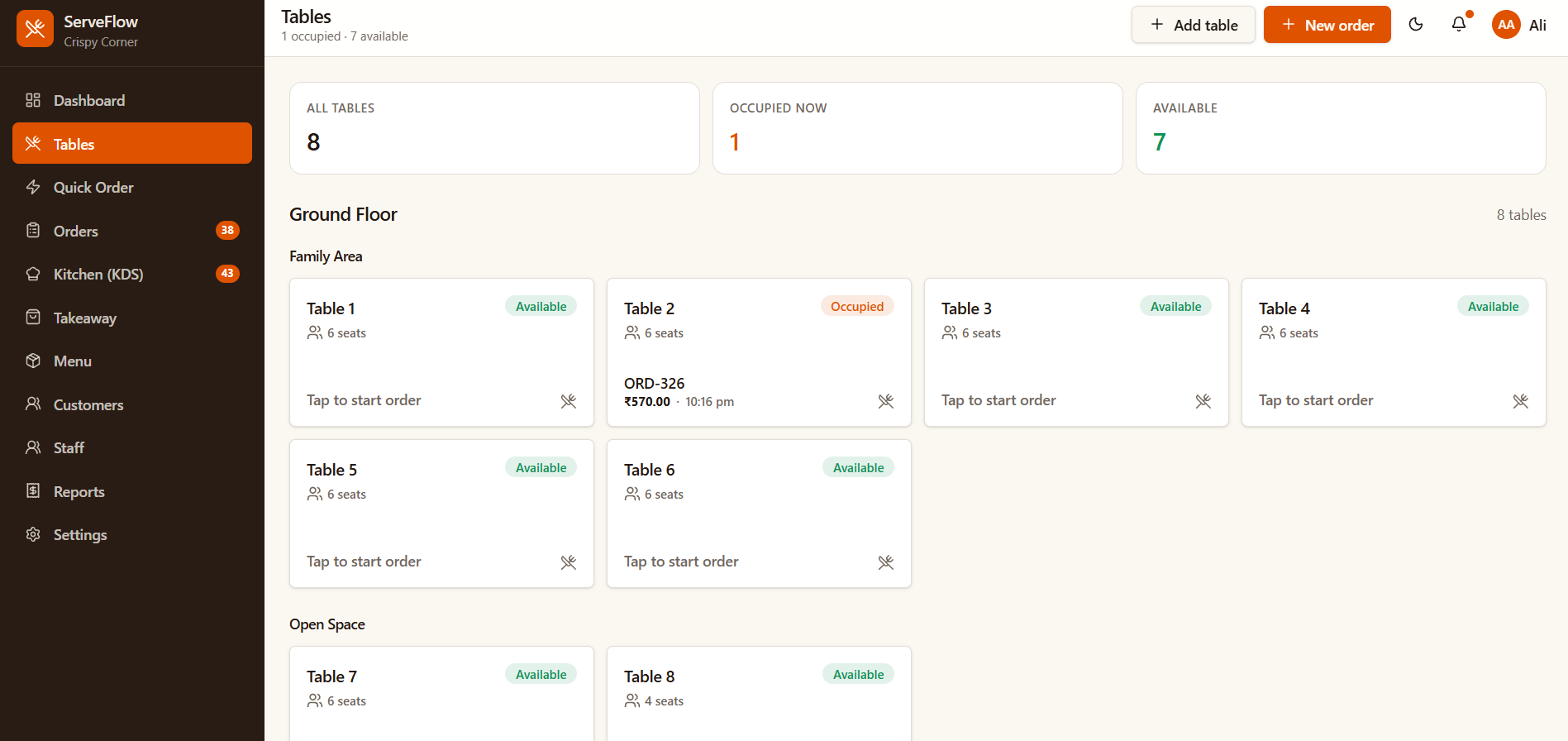Image resolution: width=1568 pixels, height=741 pixels.
Task: Click the Menu box icon
Action: click(33, 361)
